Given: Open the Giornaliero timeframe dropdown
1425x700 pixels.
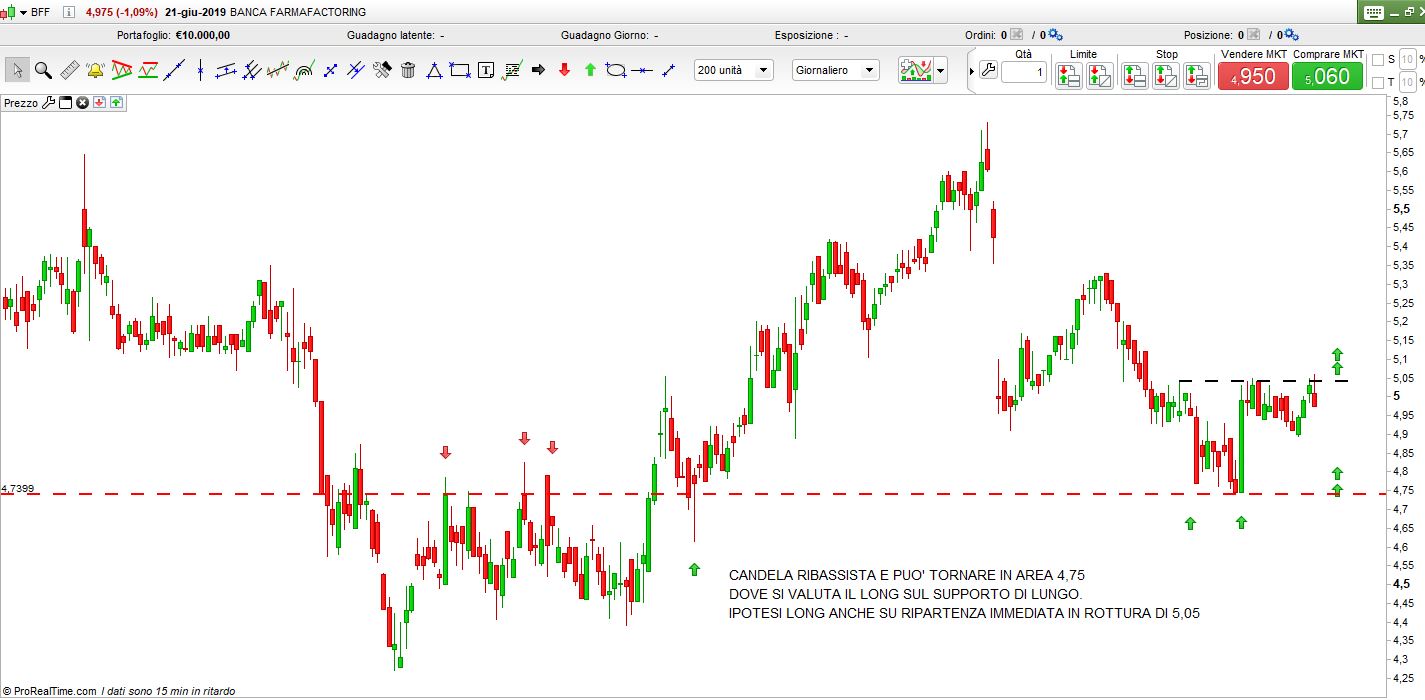Looking at the screenshot, I should pyautogui.click(x=835, y=70).
